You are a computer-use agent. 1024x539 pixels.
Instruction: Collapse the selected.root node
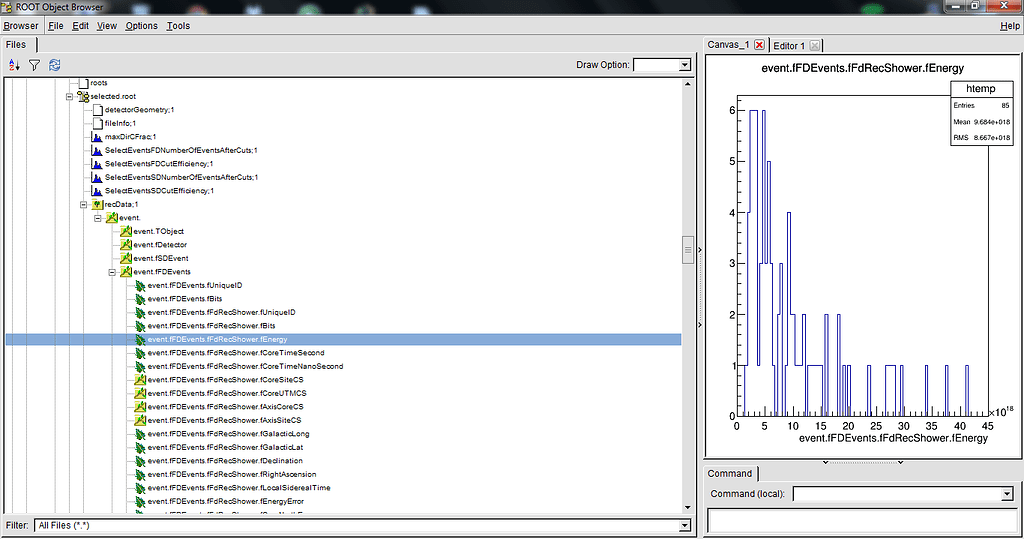pos(69,97)
